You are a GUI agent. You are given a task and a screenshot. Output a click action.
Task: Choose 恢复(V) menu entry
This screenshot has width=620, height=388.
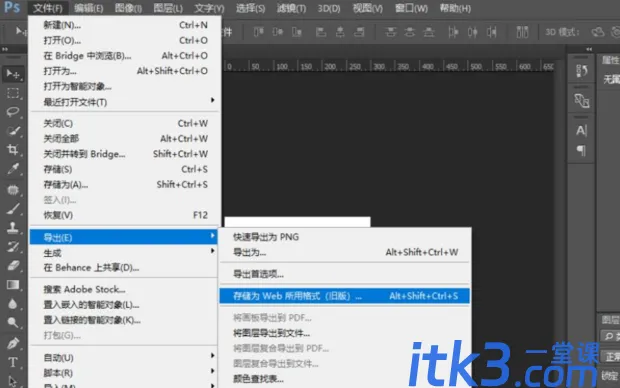tap(125, 215)
